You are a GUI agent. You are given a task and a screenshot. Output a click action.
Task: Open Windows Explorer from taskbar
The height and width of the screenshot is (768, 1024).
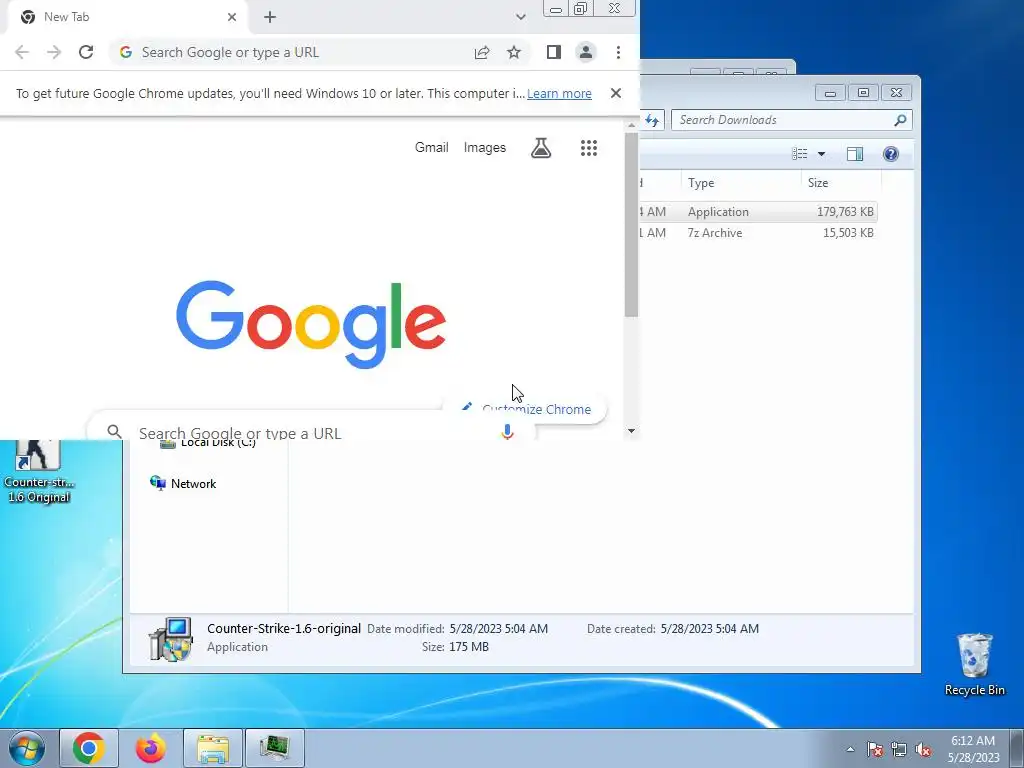click(x=213, y=748)
